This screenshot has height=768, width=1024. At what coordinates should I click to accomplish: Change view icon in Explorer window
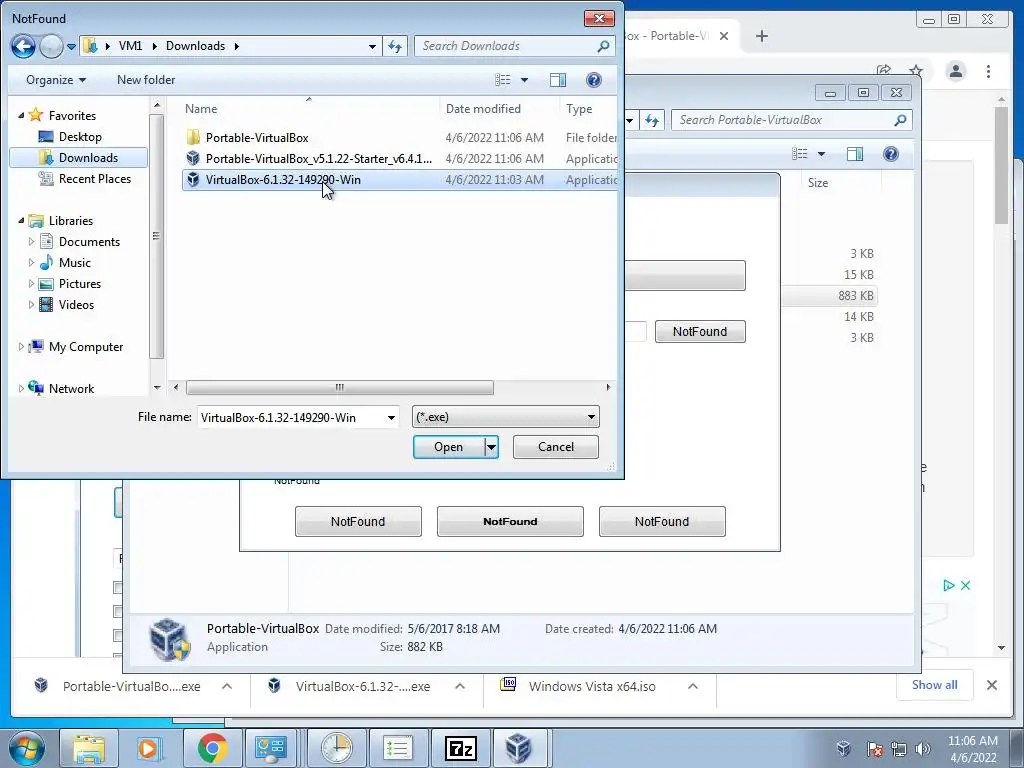[x=800, y=153]
